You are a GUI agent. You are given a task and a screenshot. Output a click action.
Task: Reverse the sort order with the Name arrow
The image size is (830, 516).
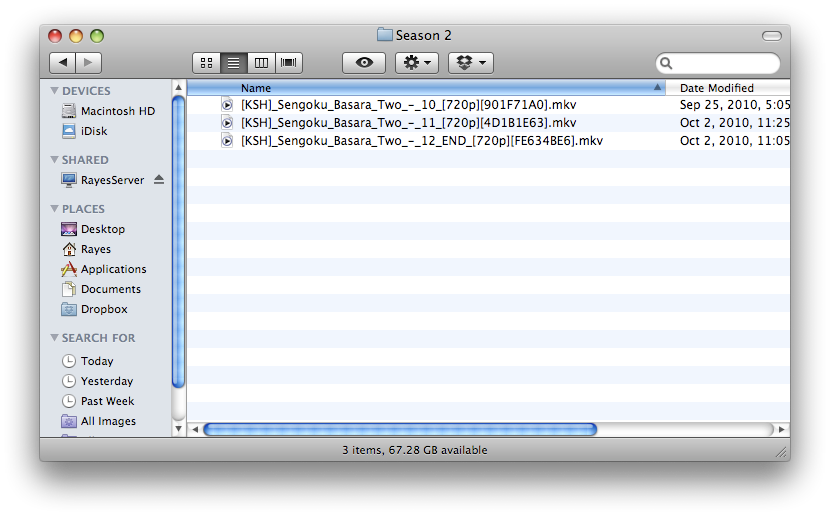tap(657, 87)
